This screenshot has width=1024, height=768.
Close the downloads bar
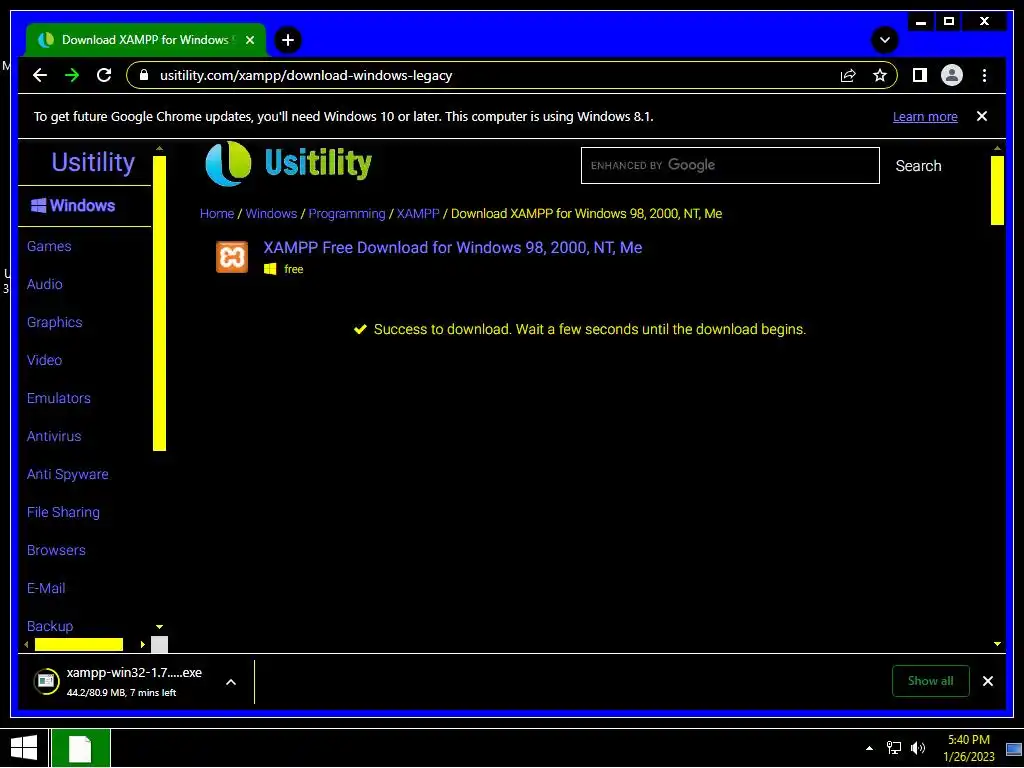[987, 681]
